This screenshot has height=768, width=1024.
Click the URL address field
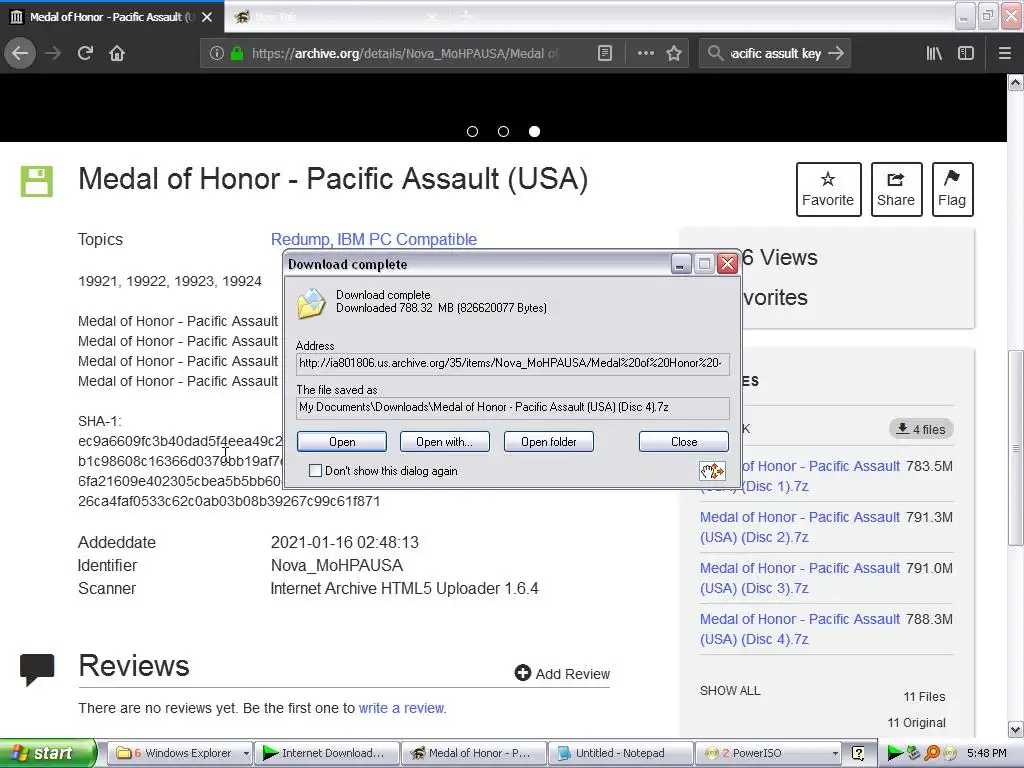405,53
